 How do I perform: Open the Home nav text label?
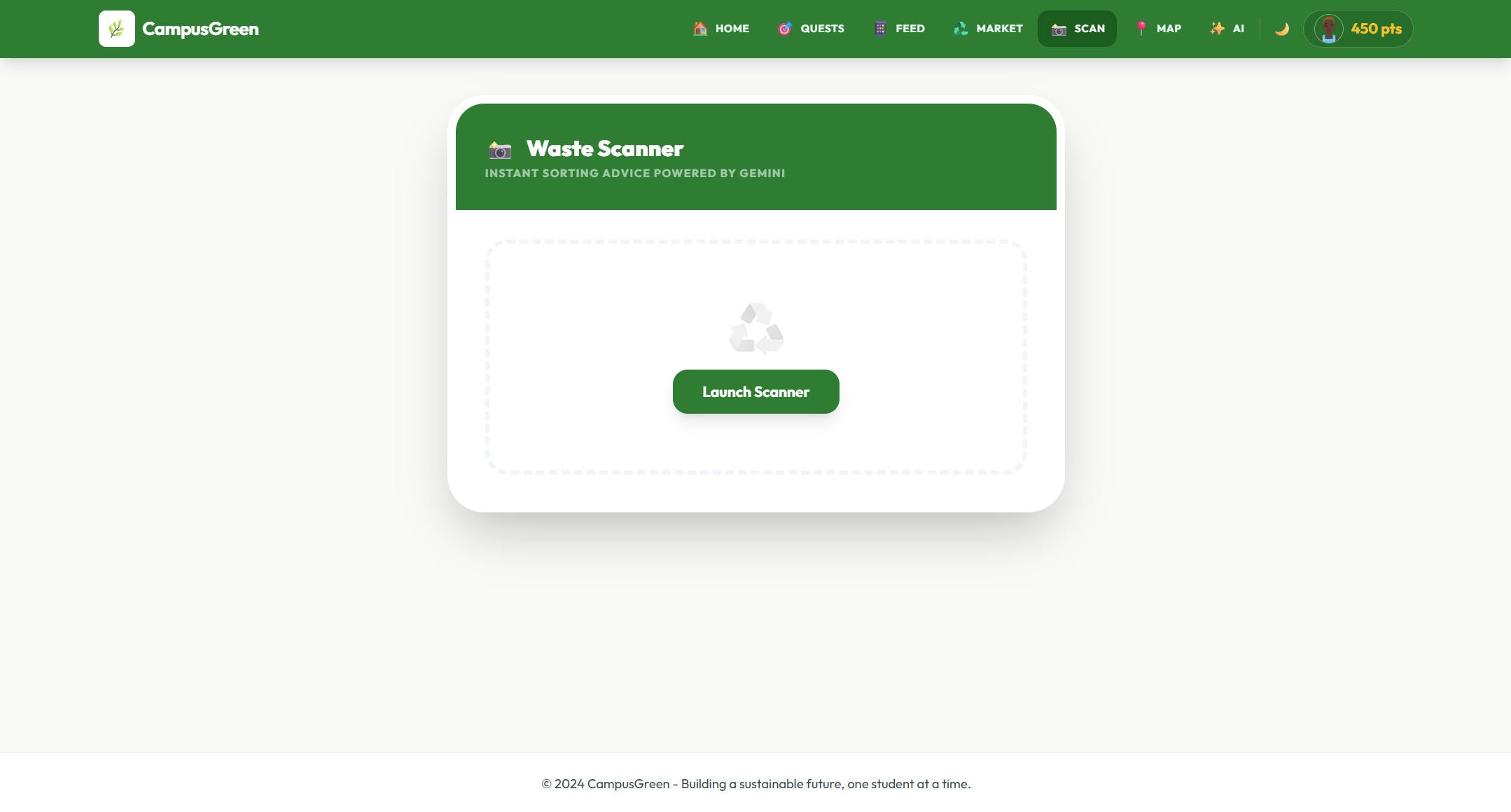[732, 29]
